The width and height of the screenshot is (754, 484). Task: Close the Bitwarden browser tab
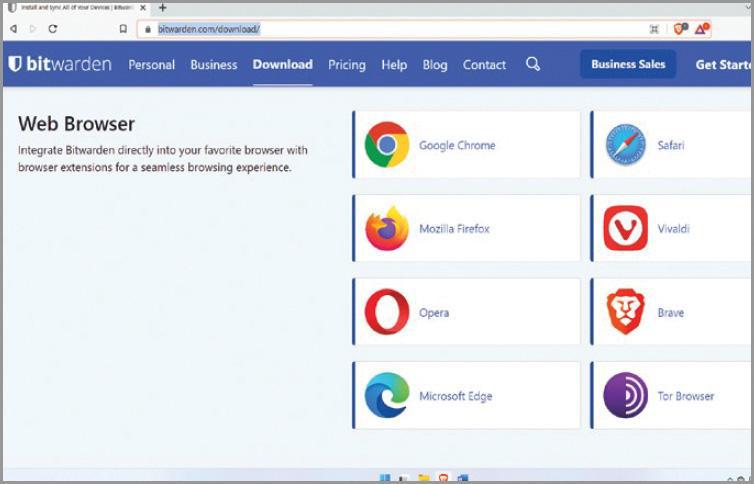coord(143,8)
